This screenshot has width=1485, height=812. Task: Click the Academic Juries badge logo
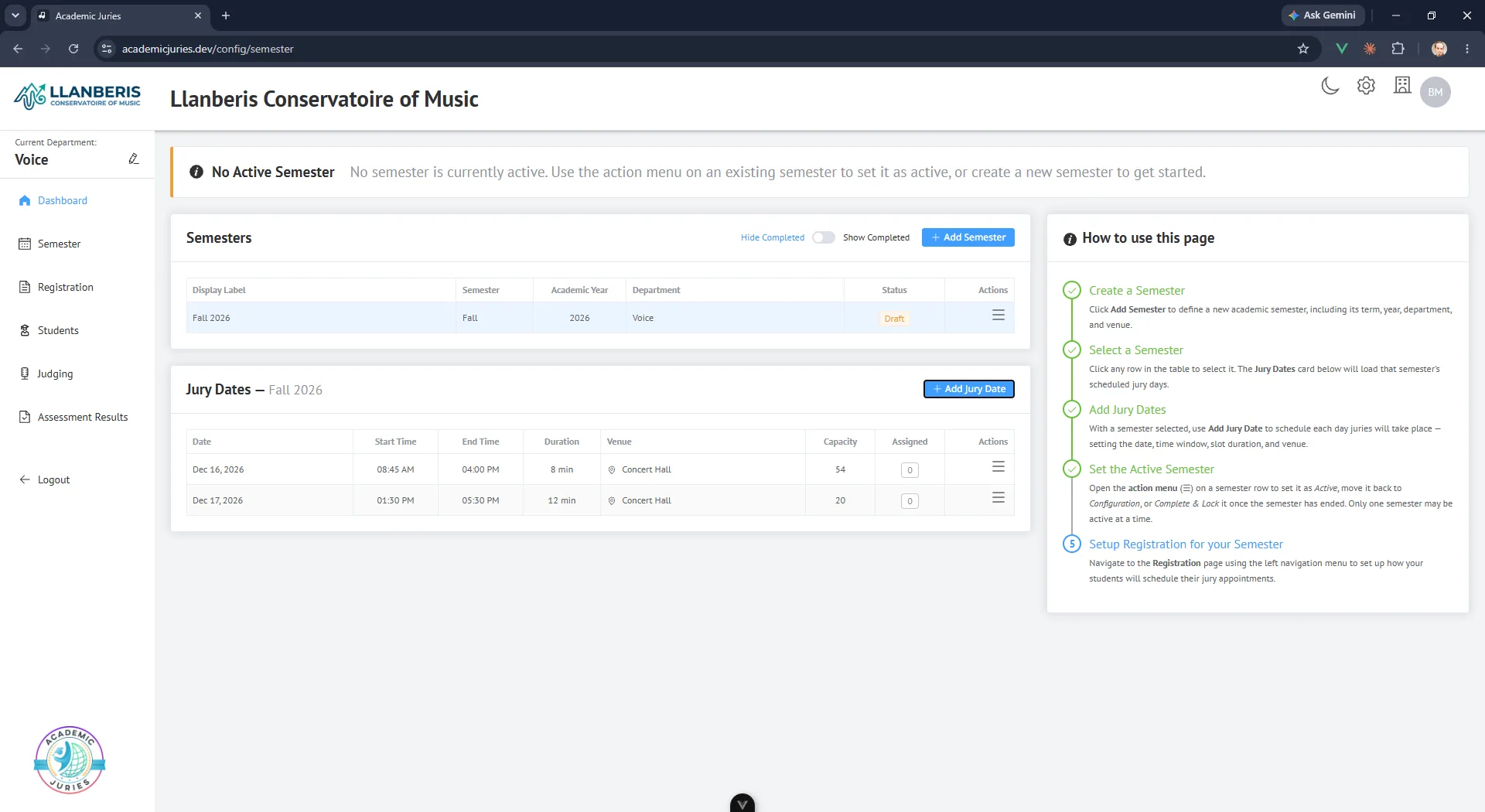70,760
